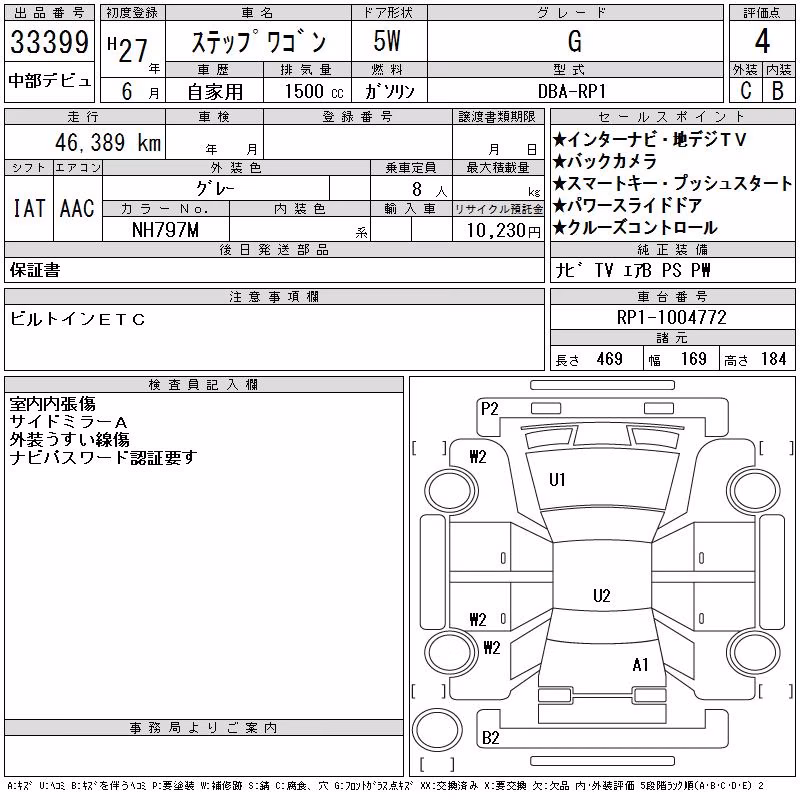Click the mileage 46,389 km

(x=108, y=142)
